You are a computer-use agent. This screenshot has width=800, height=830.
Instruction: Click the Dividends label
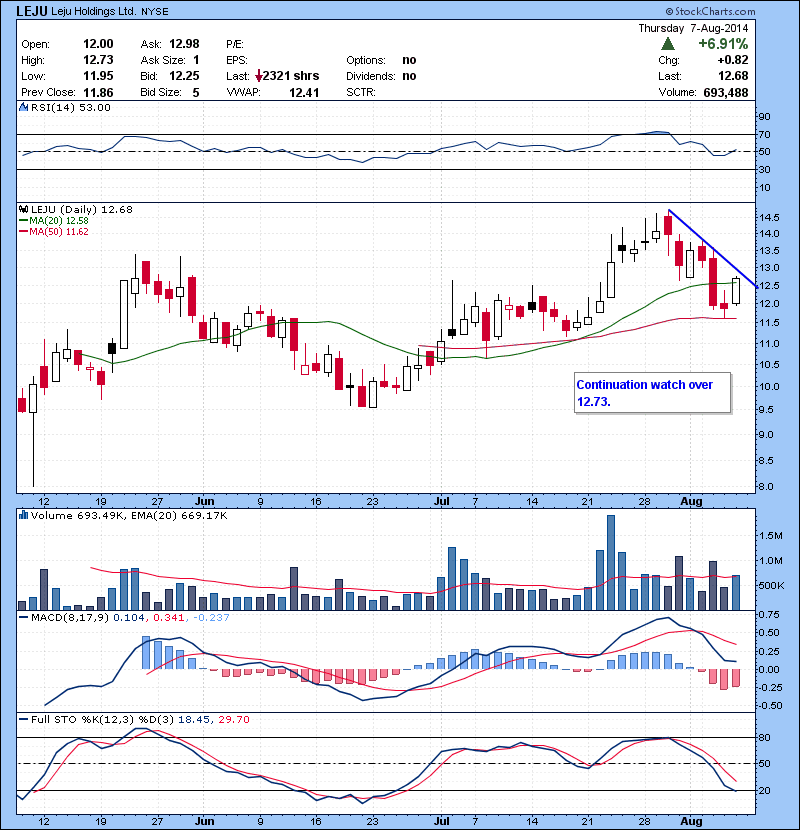tap(371, 76)
